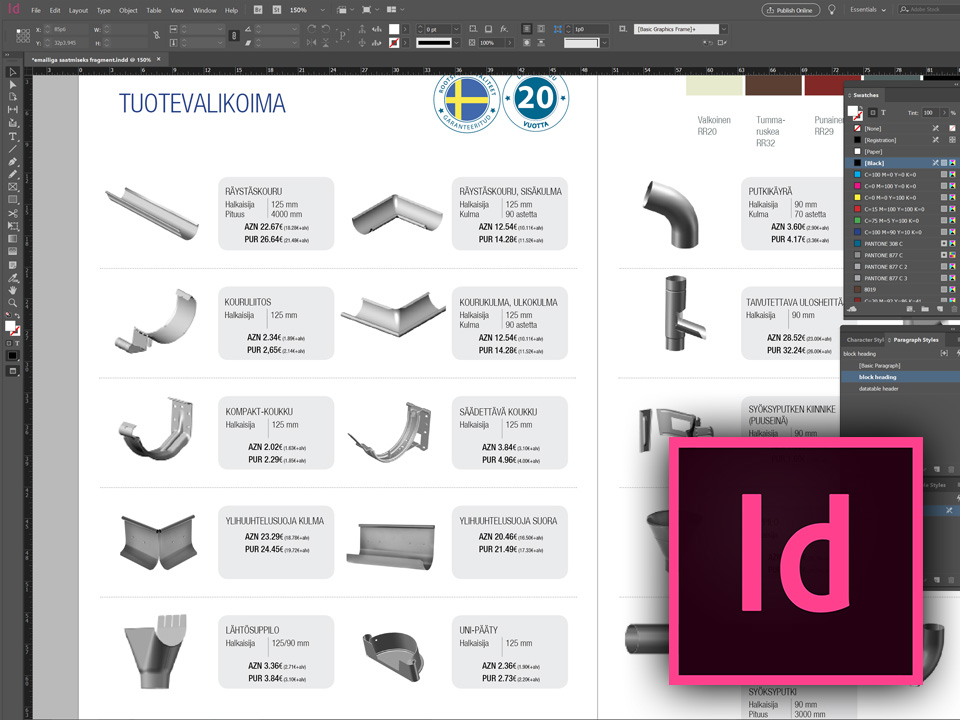Select the Selection tool arrow
Screen dimensions: 960x720
click(12, 72)
